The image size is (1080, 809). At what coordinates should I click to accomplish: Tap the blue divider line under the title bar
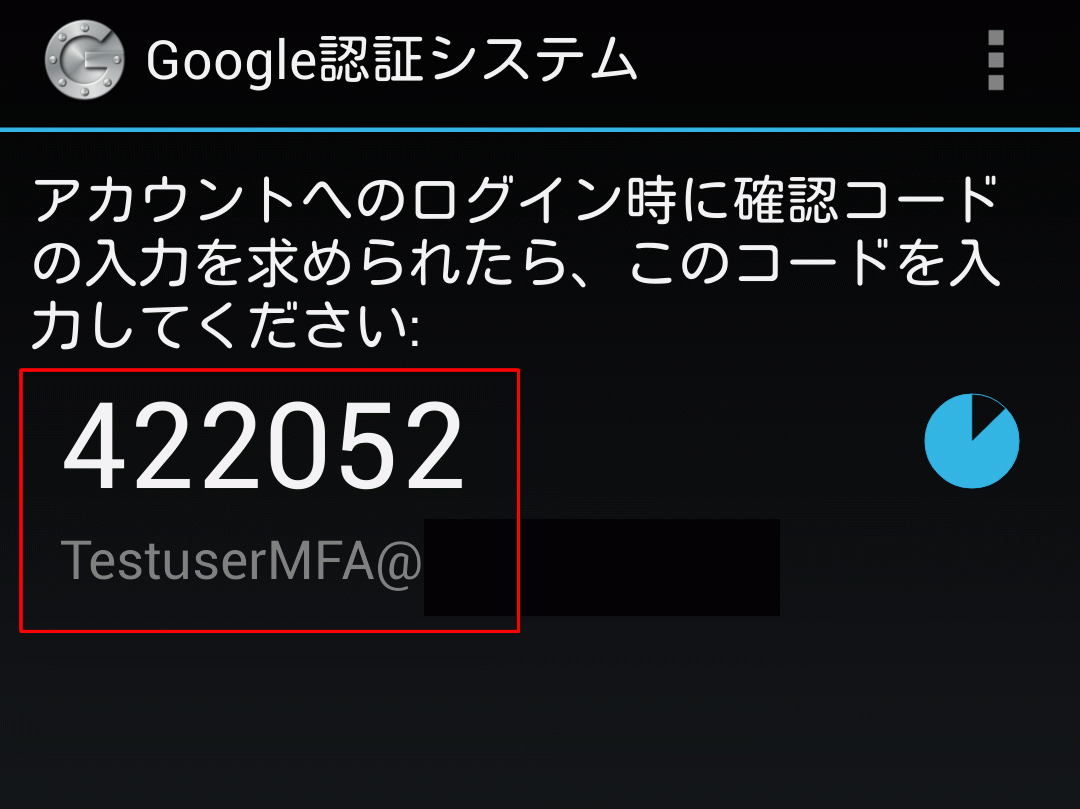(540, 129)
